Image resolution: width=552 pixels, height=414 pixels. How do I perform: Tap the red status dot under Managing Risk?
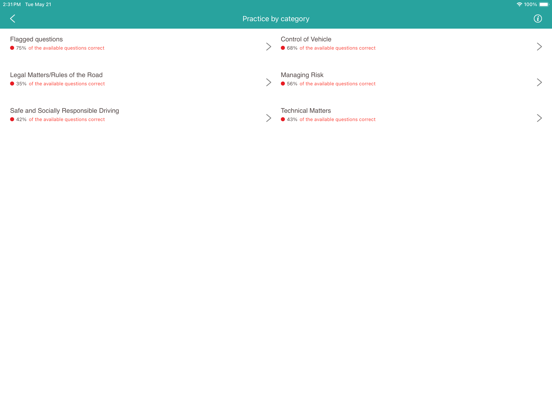point(283,84)
